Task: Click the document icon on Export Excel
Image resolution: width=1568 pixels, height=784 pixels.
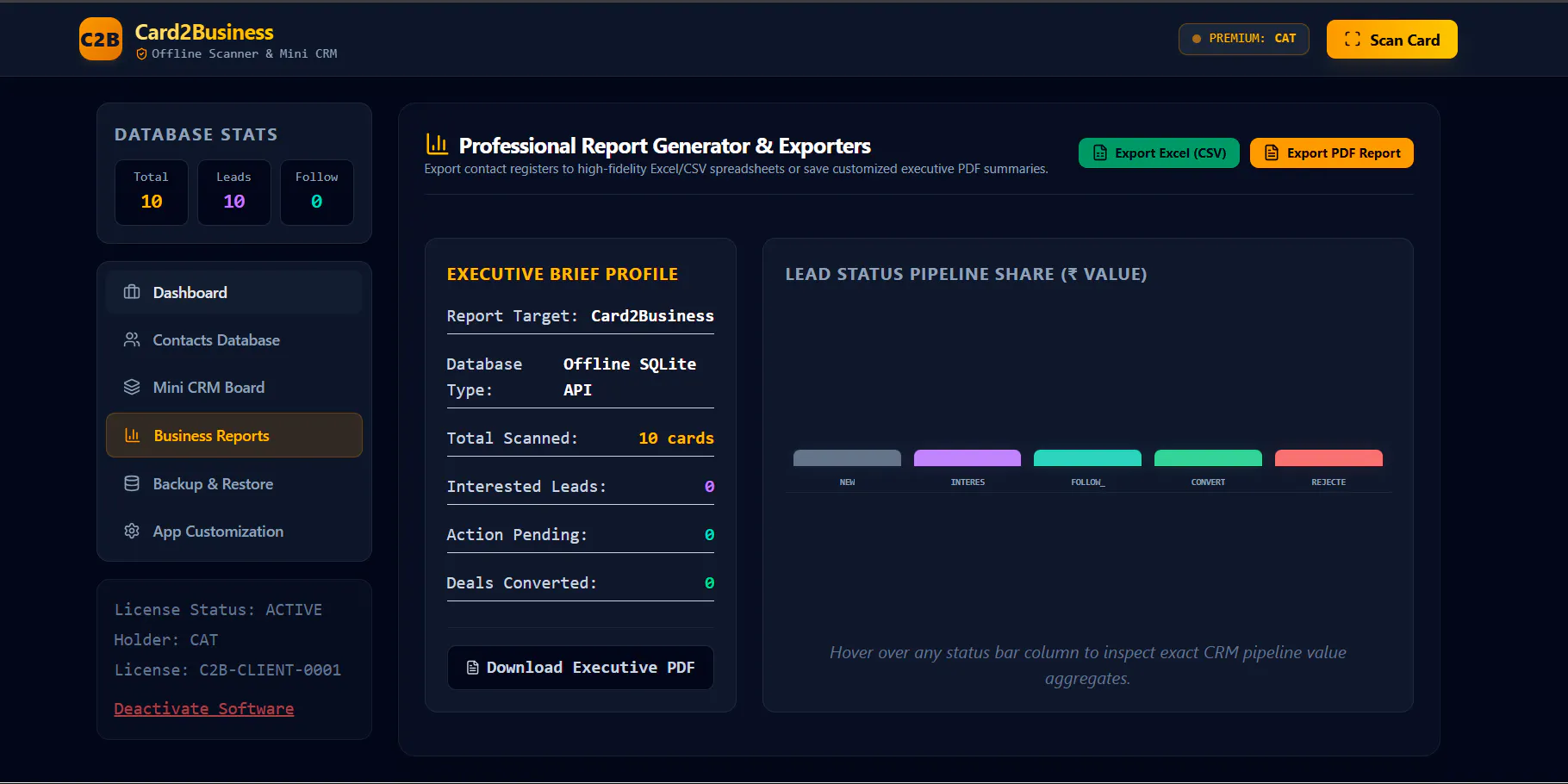Action: click(1100, 152)
